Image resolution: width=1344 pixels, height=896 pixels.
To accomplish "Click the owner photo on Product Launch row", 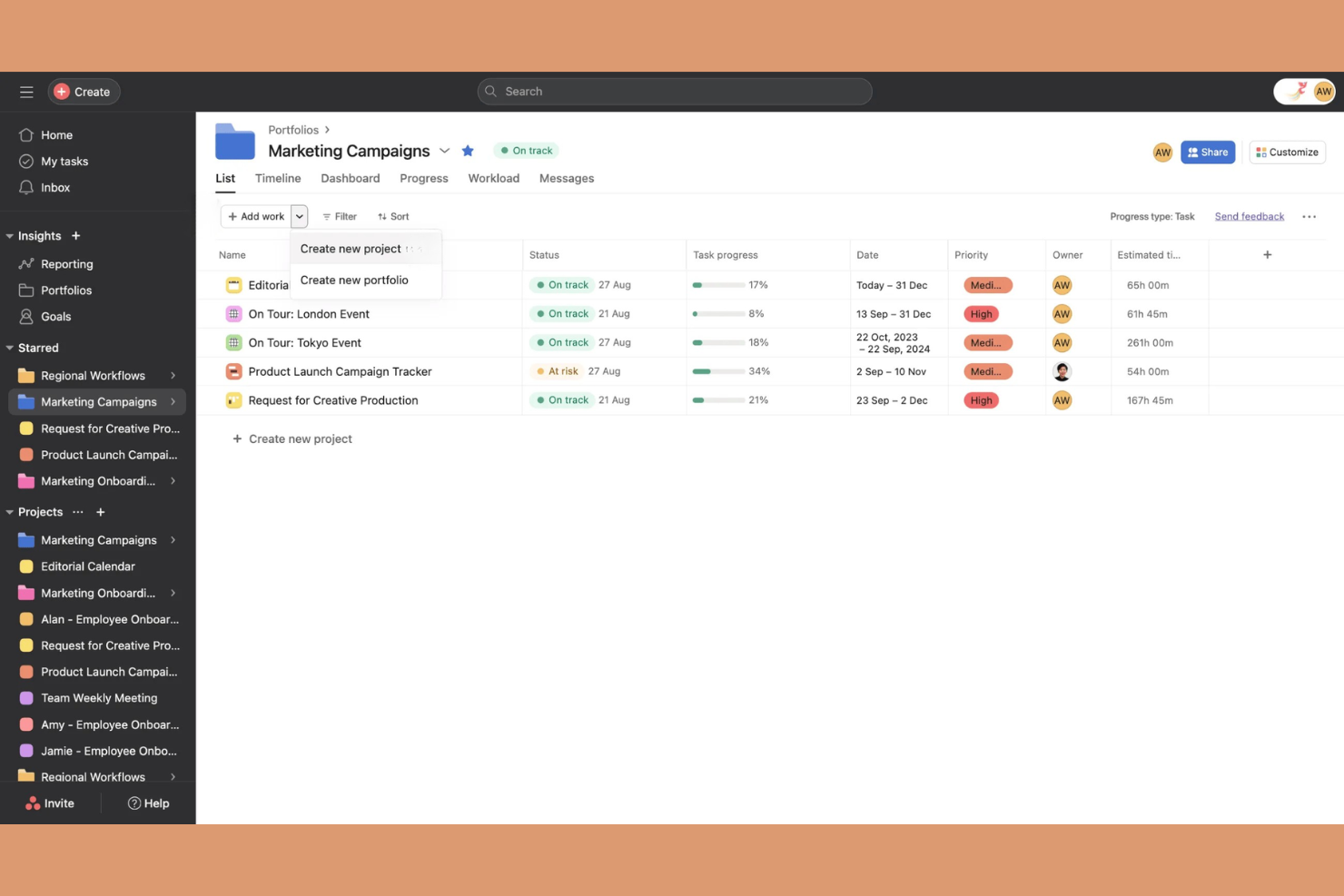I will tap(1062, 371).
